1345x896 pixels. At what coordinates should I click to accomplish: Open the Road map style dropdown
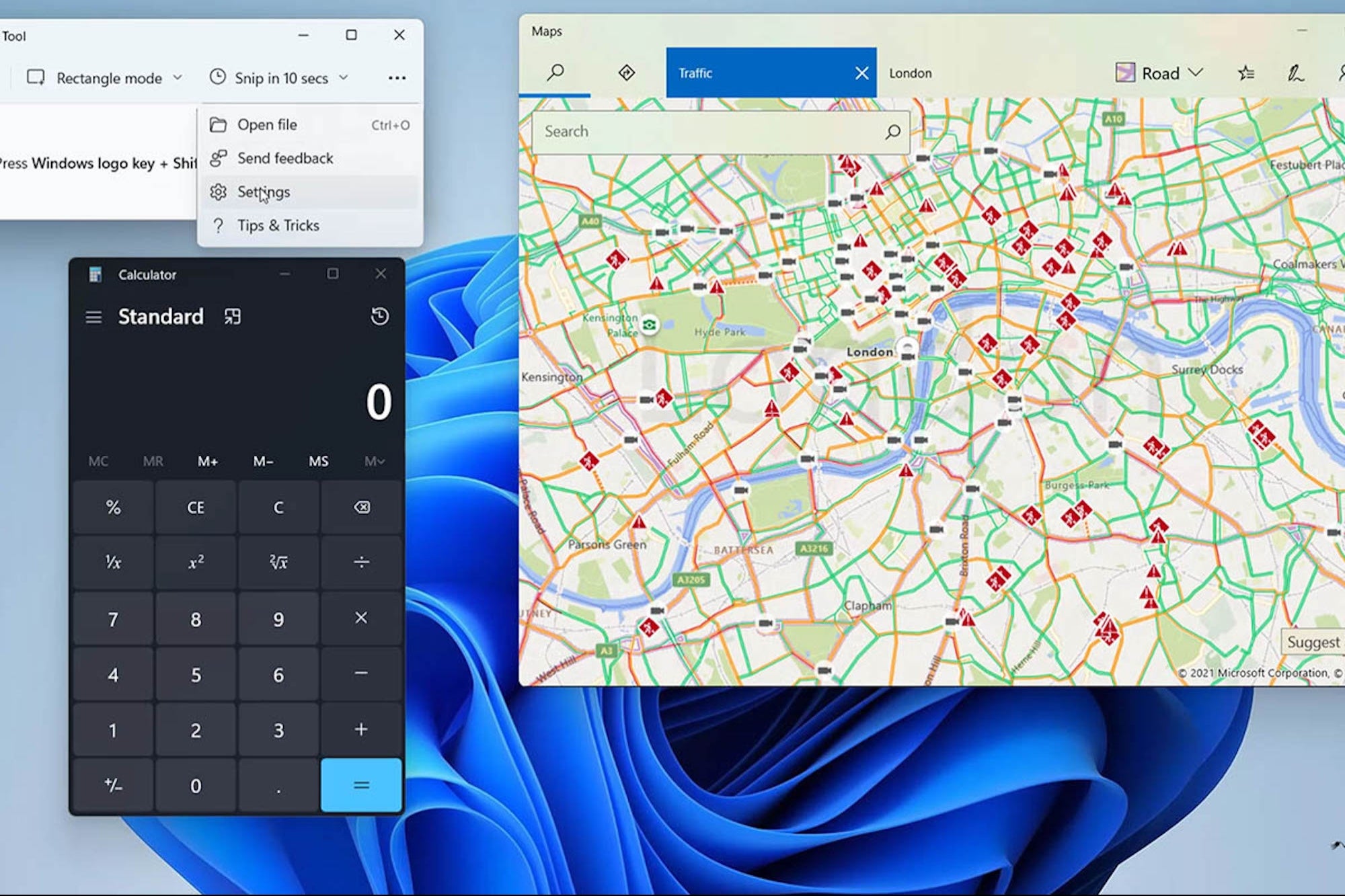pos(1158,73)
